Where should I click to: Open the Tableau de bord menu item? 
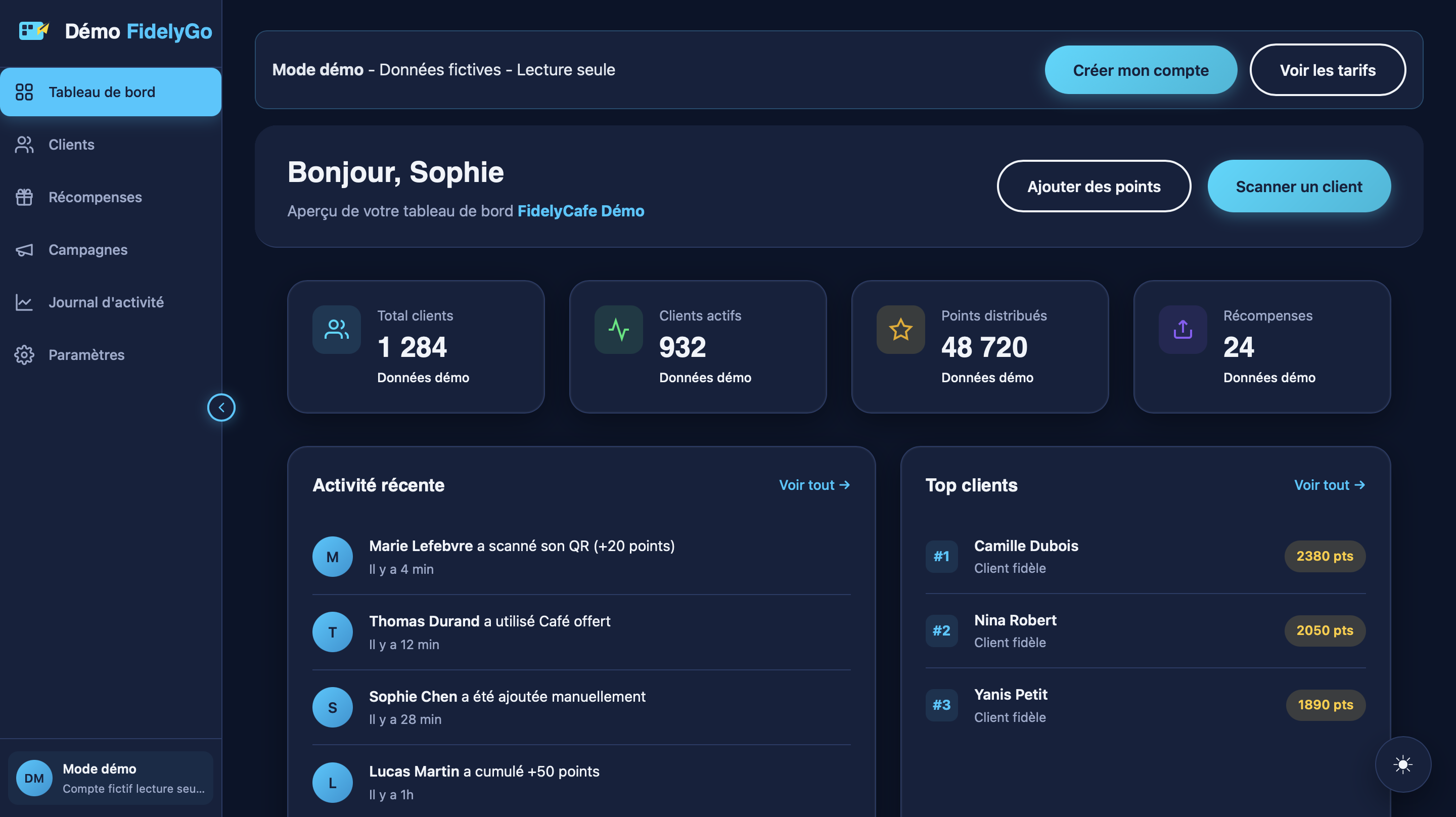point(111,92)
